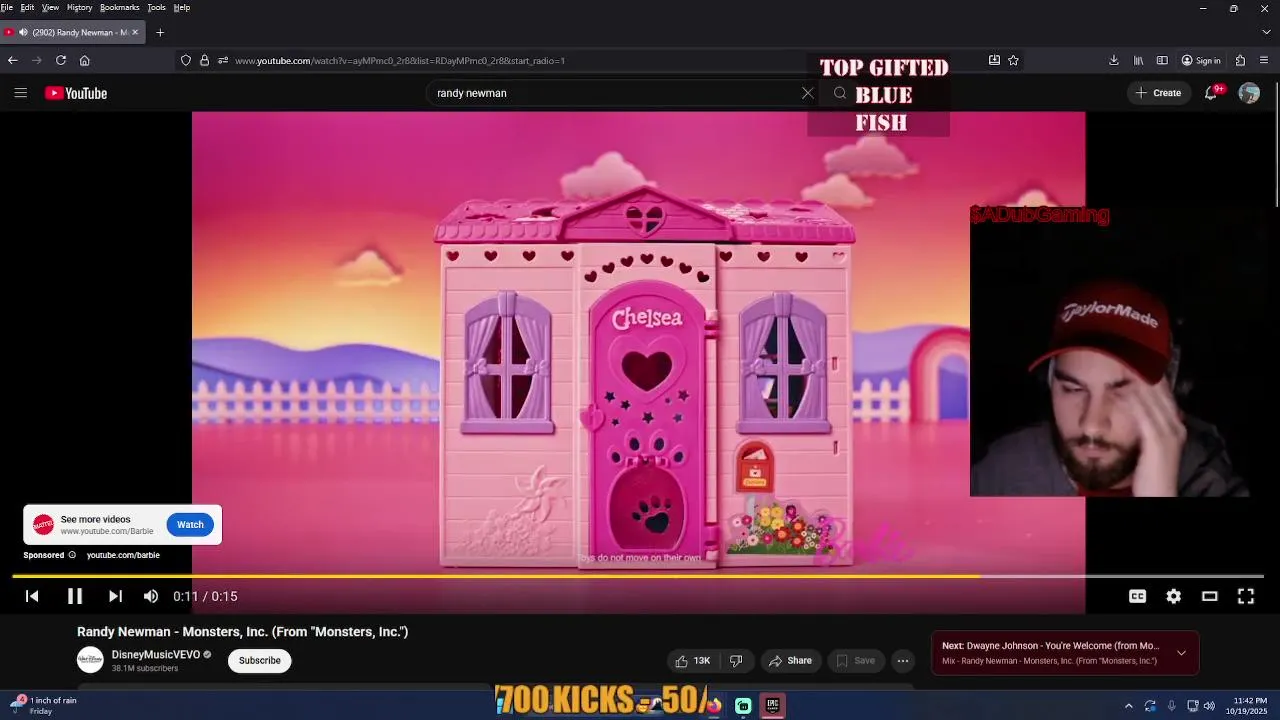Open the Firefox library icon
This screenshot has width=1280, height=720.
point(1138,60)
